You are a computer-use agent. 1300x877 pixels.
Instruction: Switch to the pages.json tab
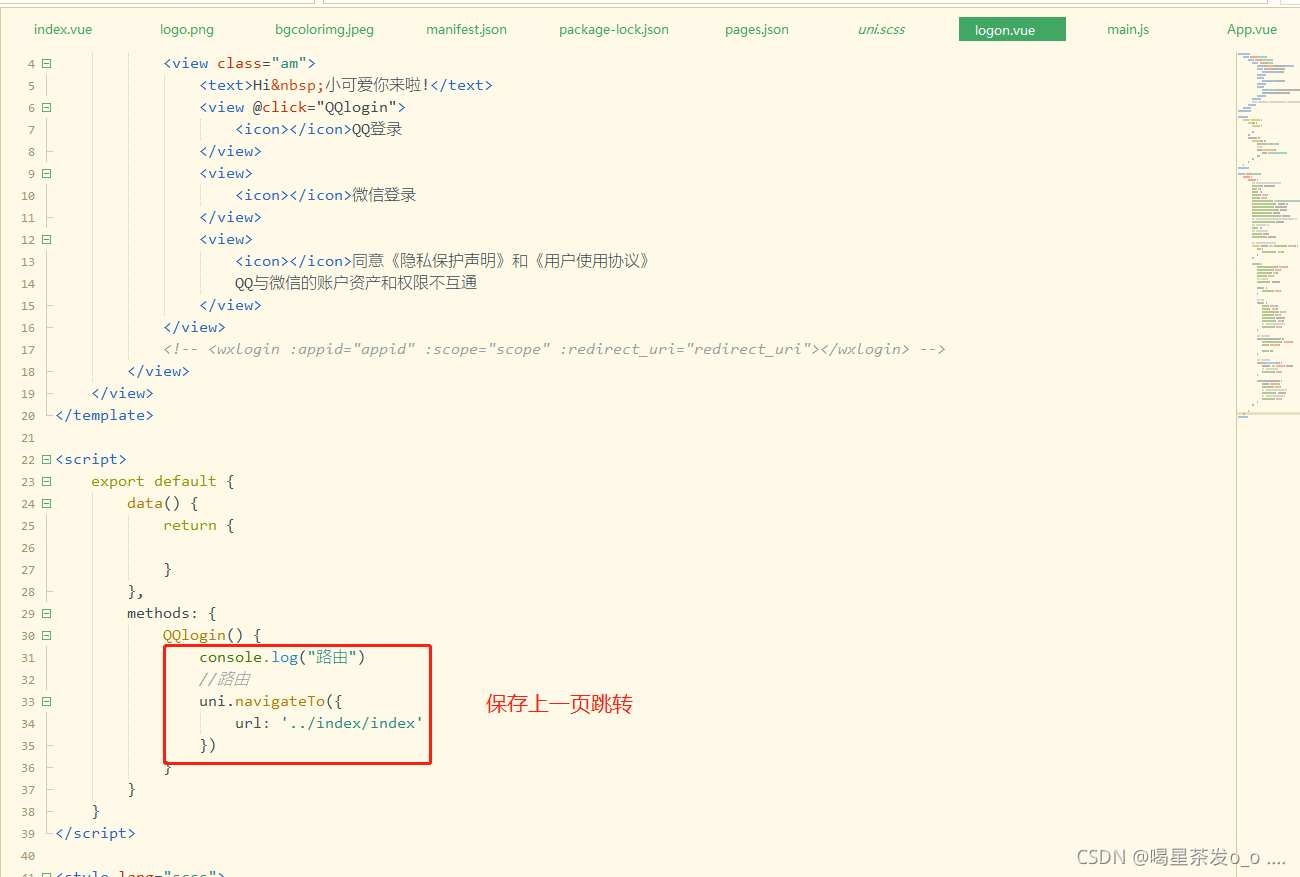[757, 29]
